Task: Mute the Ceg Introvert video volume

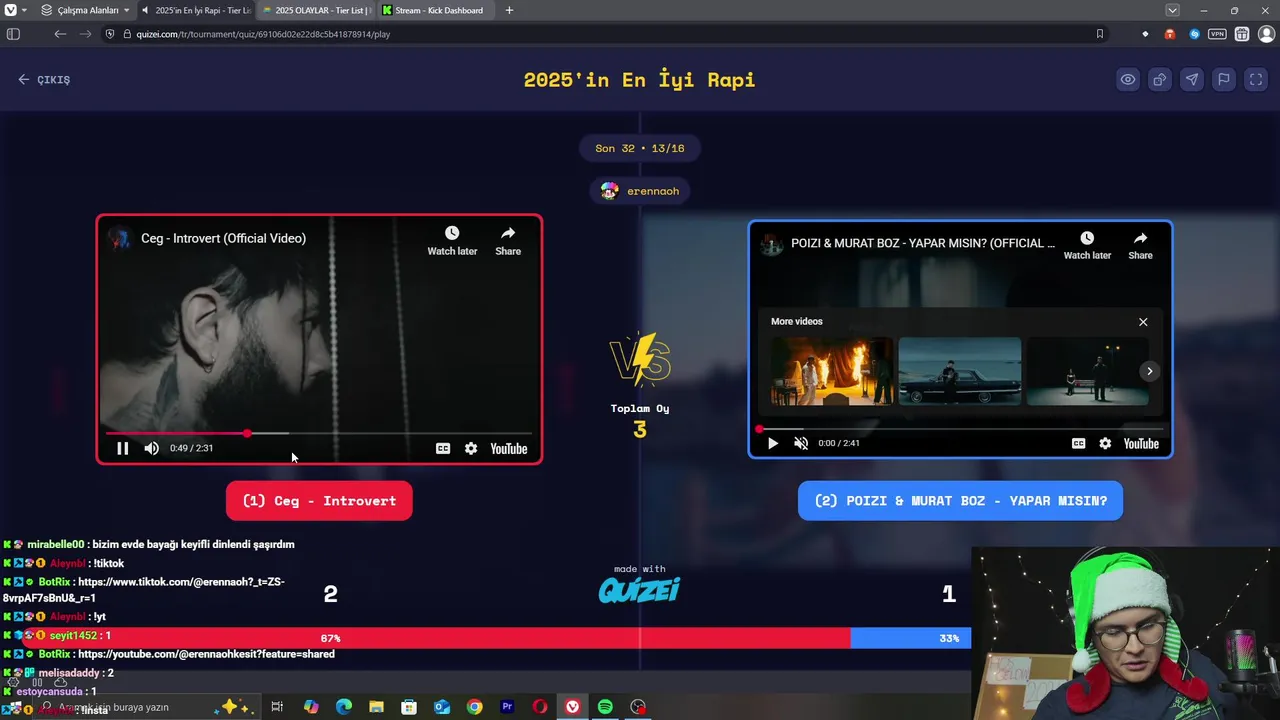Action: click(x=151, y=448)
